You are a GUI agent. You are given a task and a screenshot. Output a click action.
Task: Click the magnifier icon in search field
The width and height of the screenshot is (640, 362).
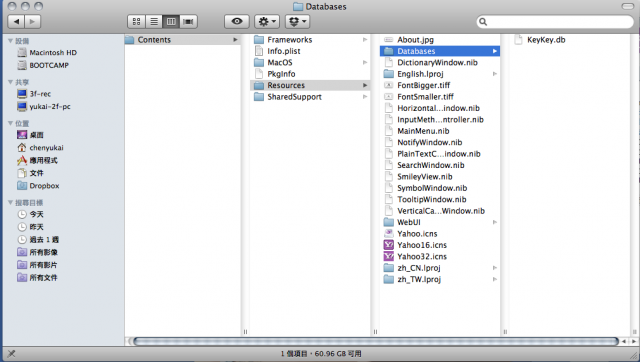point(483,22)
